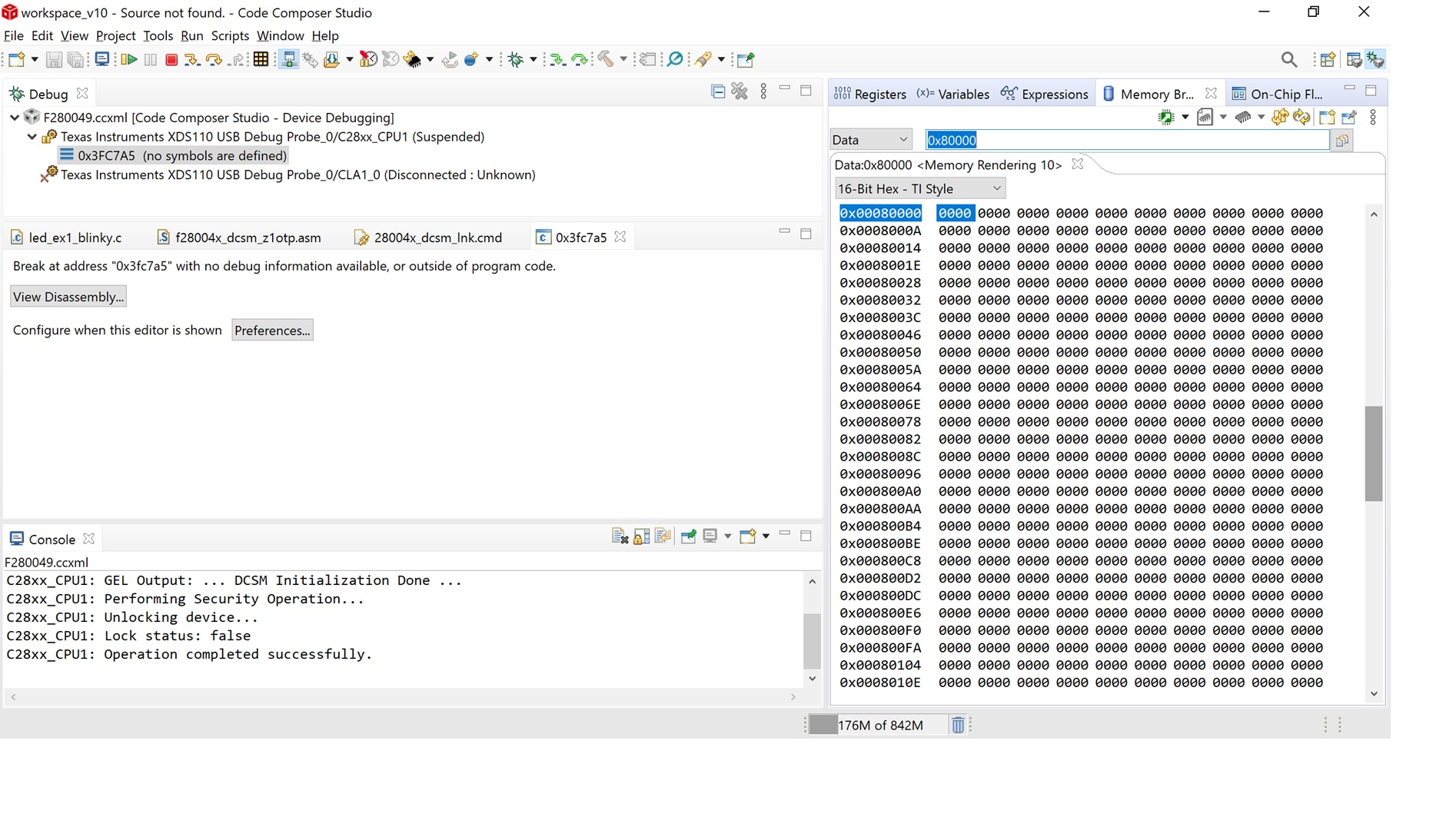Open Debug view's three-dot menu

coord(763,91)
